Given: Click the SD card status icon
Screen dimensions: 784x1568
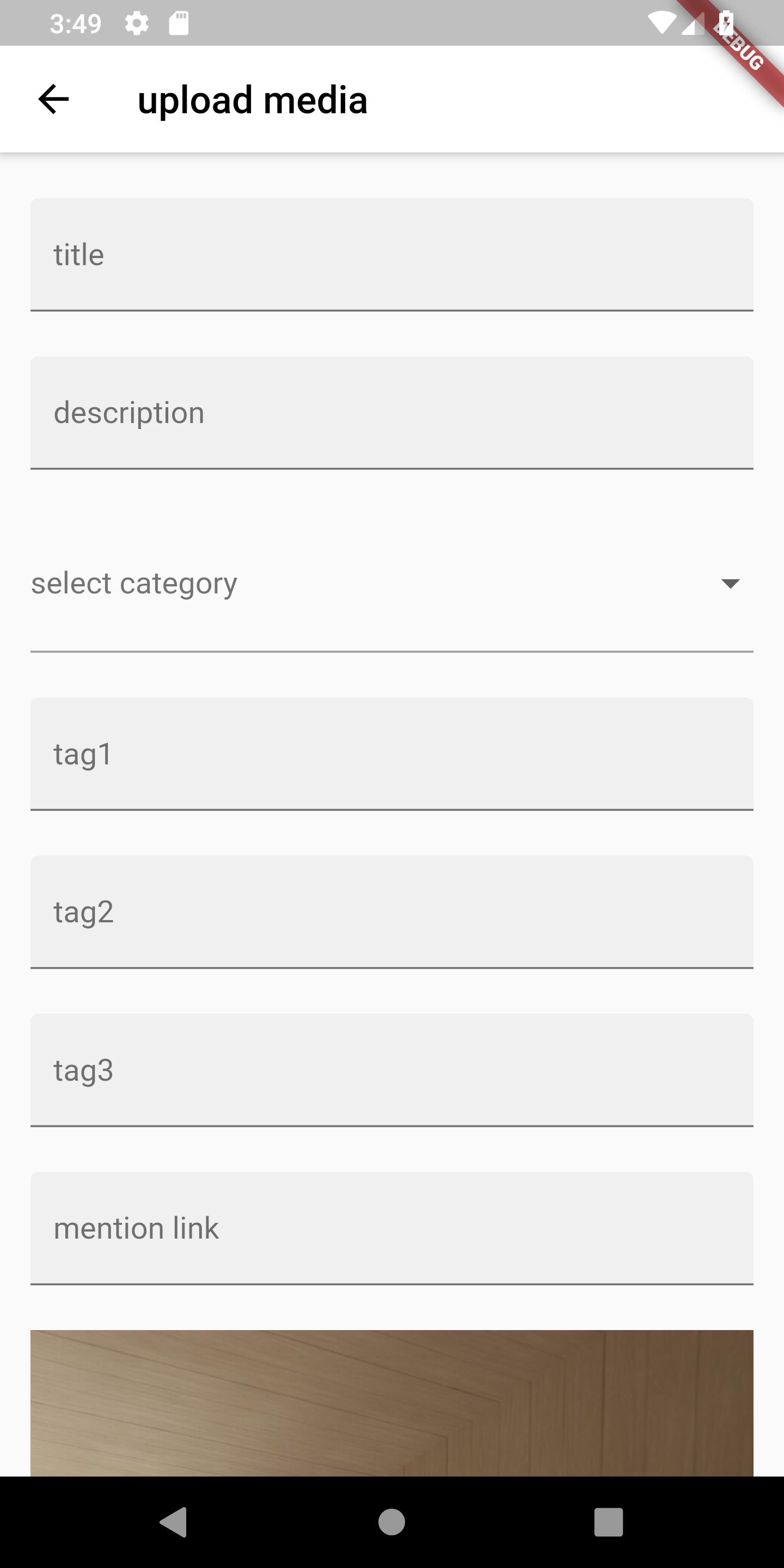Looking at the screenshot, I should tap(179, 24).
